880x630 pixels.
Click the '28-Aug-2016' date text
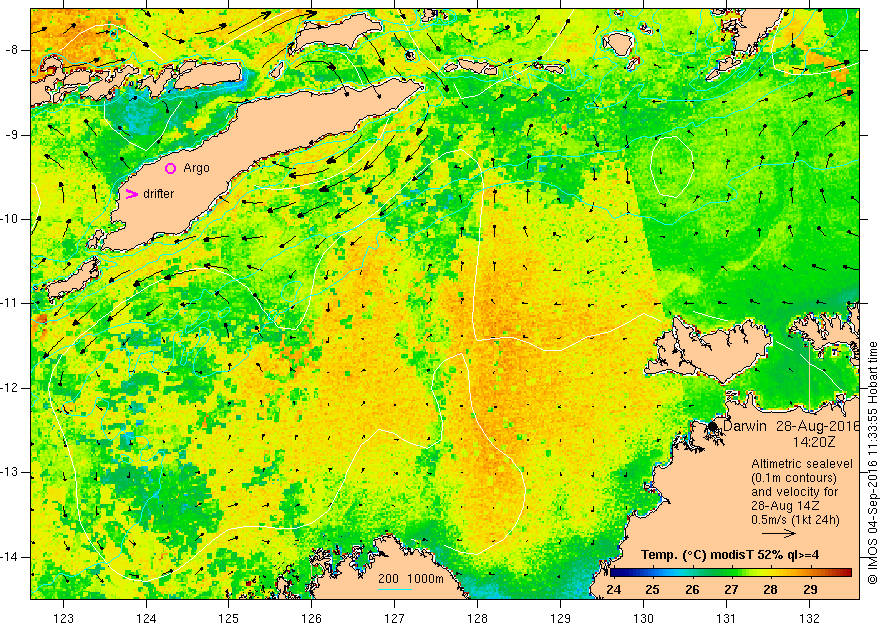[818, 426]
